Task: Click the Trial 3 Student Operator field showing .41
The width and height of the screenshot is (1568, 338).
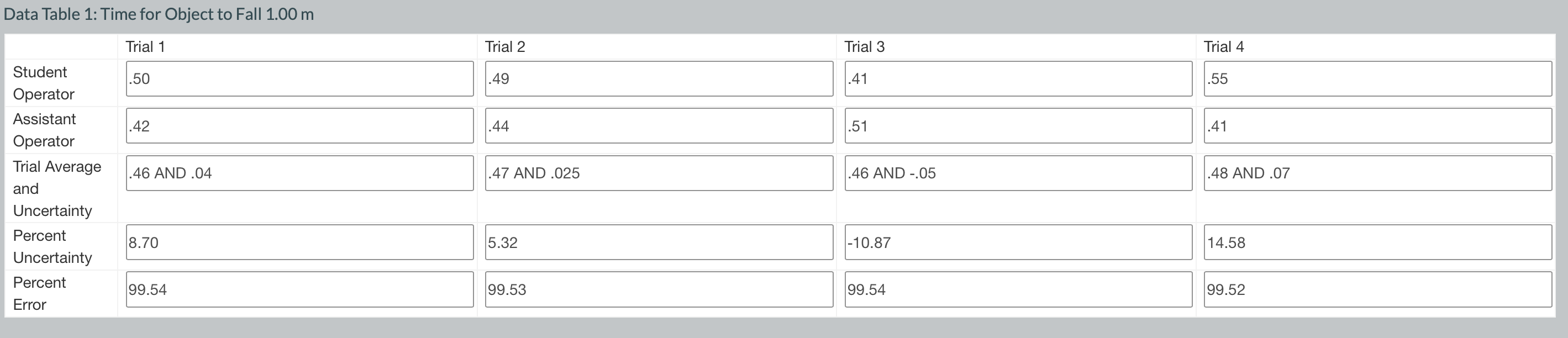Action: pos(1018,79)
